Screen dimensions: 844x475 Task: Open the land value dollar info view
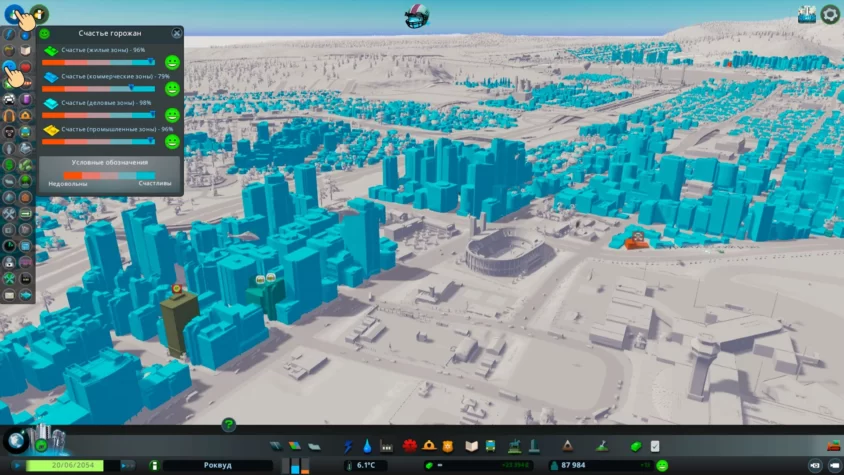point(9,165)
